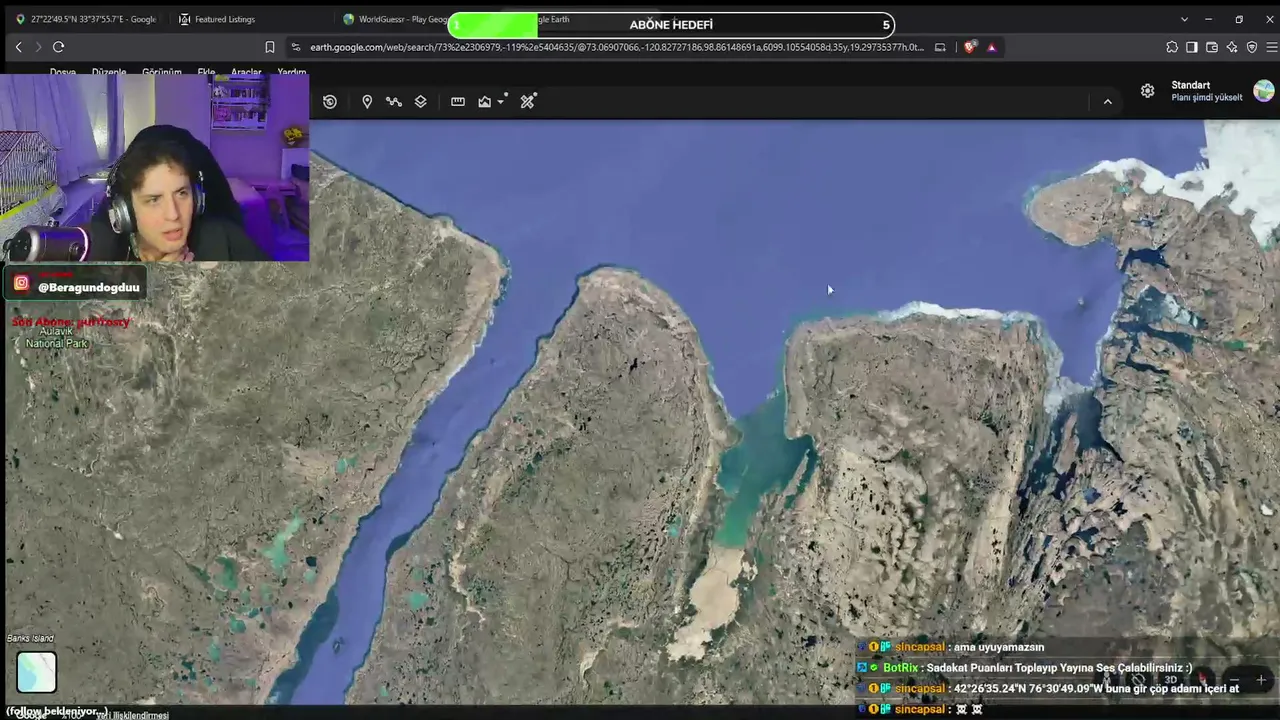Collapse the toolbar with the up chevron
Screen dimensions: 1280x720
(x=1107, y=101)
